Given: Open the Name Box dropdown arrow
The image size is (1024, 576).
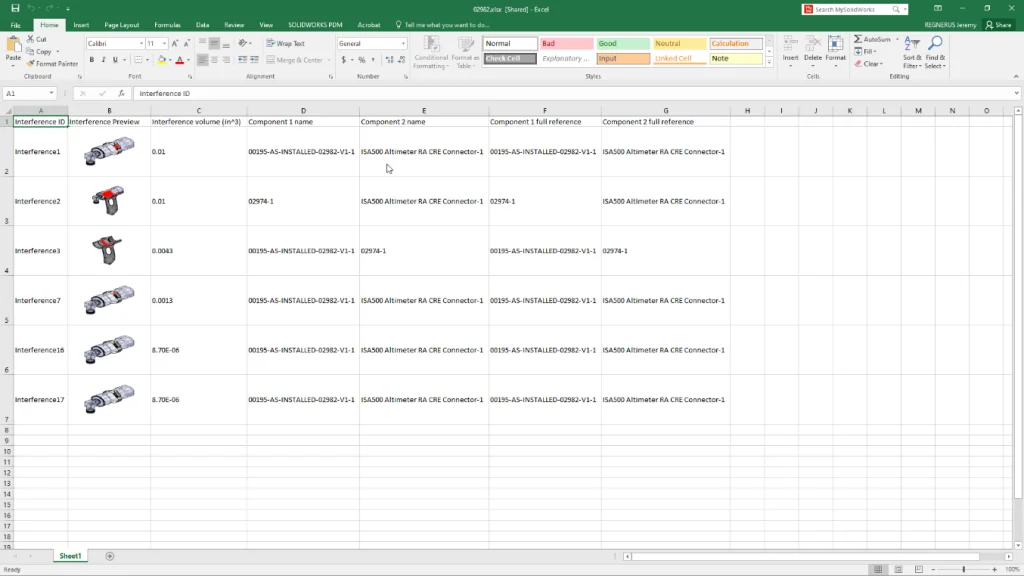Looking at the screenshot, I should 65,93.
